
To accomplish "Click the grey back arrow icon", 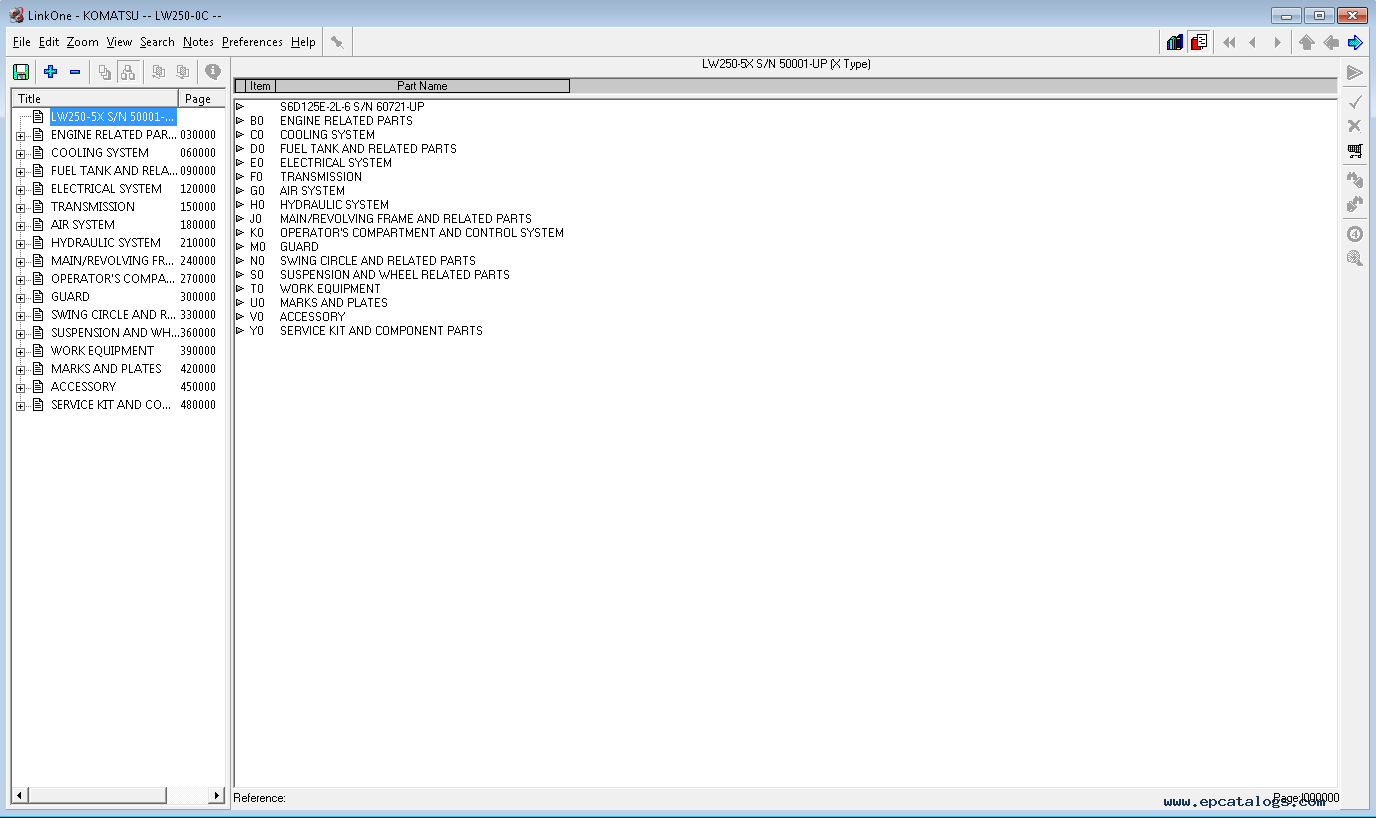I will [1331, 42].
